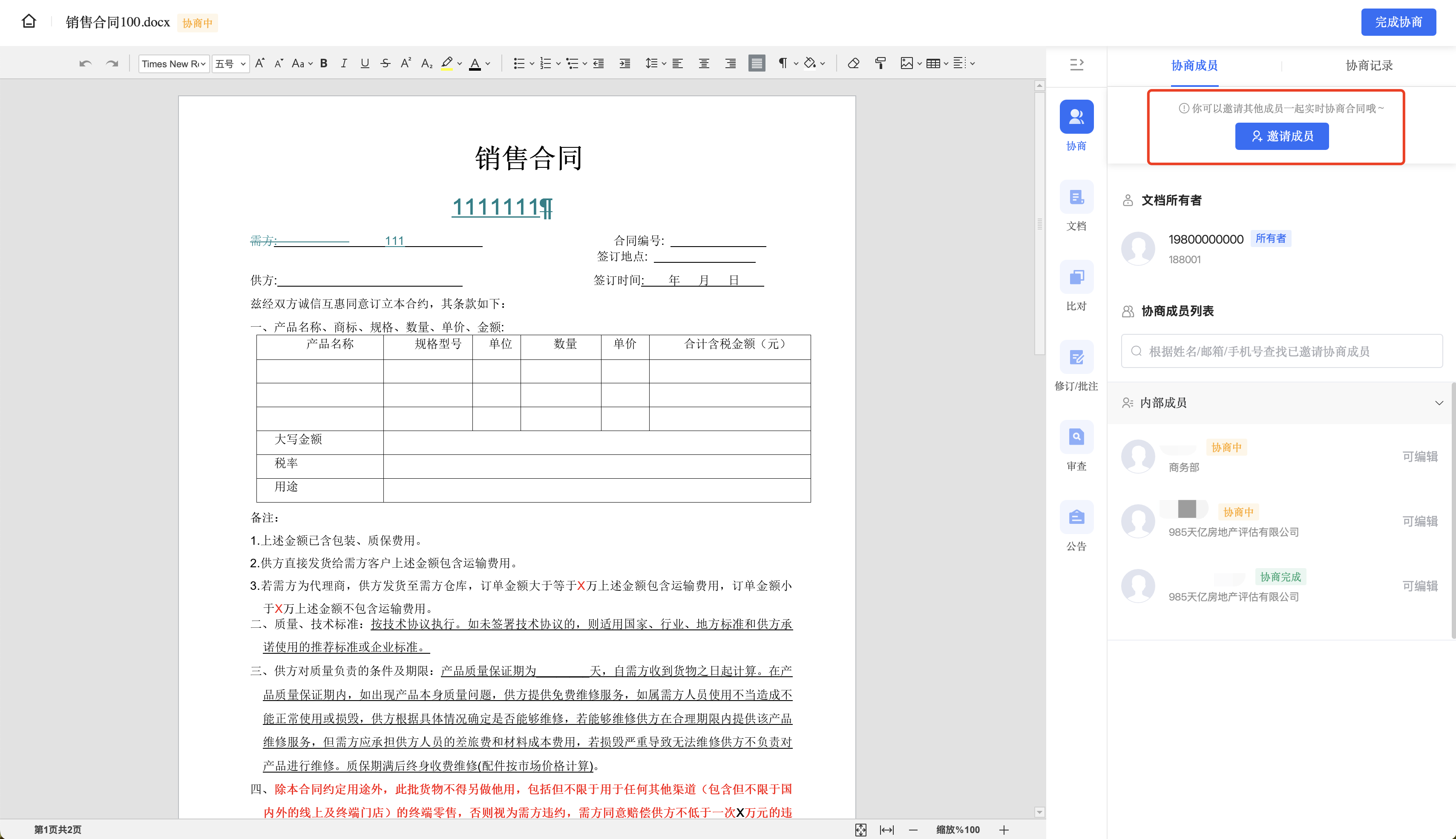1456x839 pixels.
Task: Toggle justified alignment
Action: (757, 63)
